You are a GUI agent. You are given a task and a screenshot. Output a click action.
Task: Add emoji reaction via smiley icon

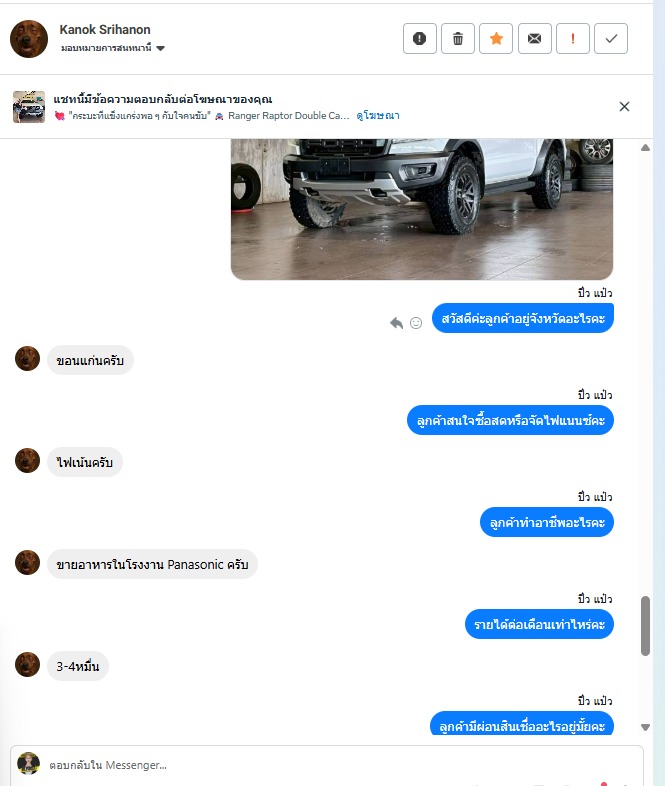[416, 323]
